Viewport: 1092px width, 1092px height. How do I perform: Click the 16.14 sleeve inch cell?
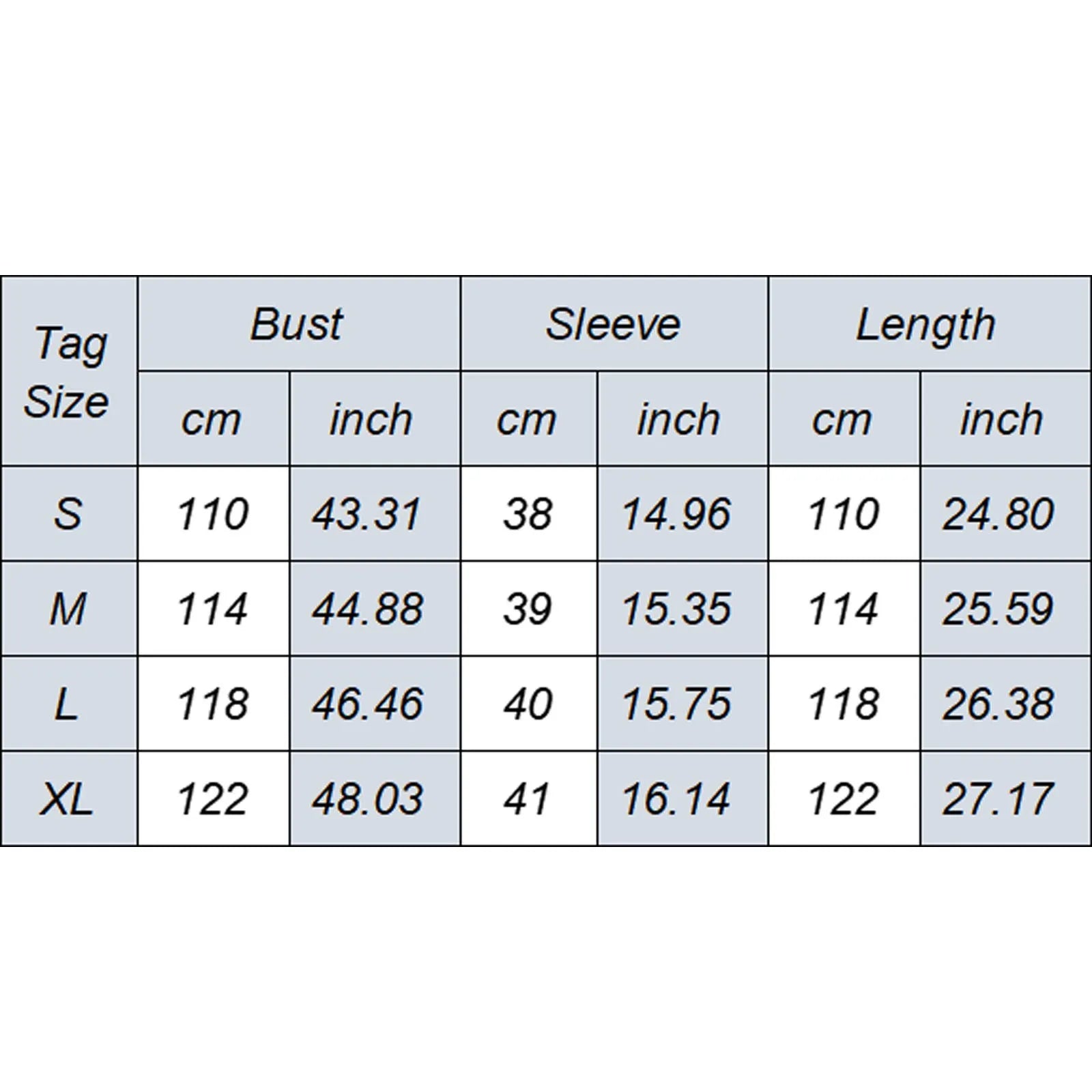pyautogui.click(x=682, y=799)
